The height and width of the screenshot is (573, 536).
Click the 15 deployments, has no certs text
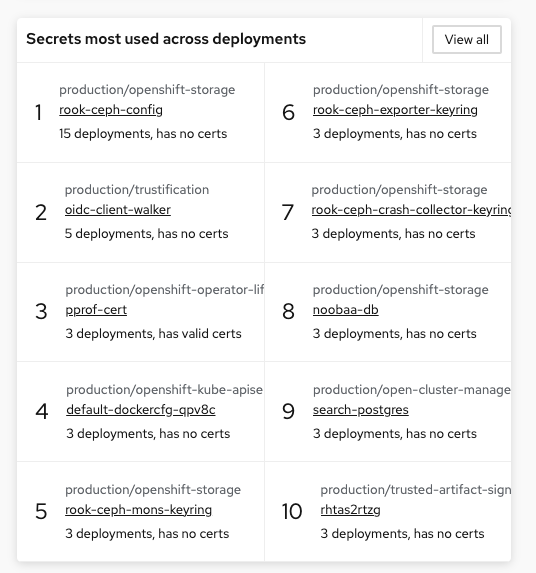click(x=143, y=134)
